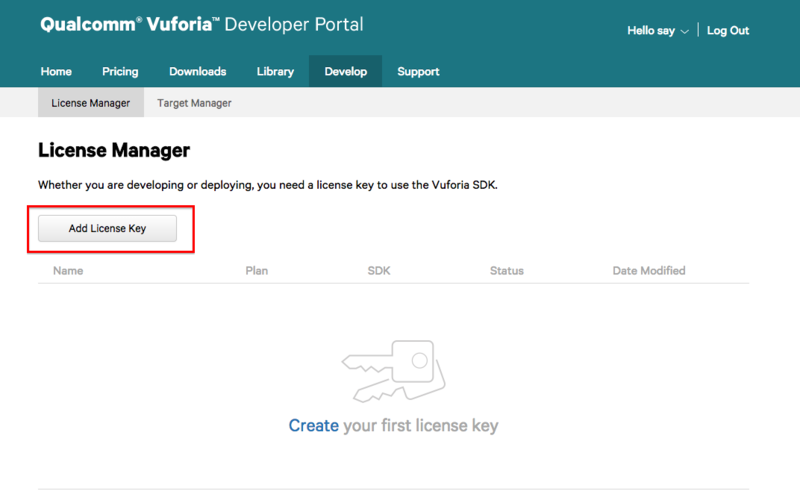Viewport: 800px width, 491px height.
Task: Sort by the SDK column header
Action: point(379,271)
